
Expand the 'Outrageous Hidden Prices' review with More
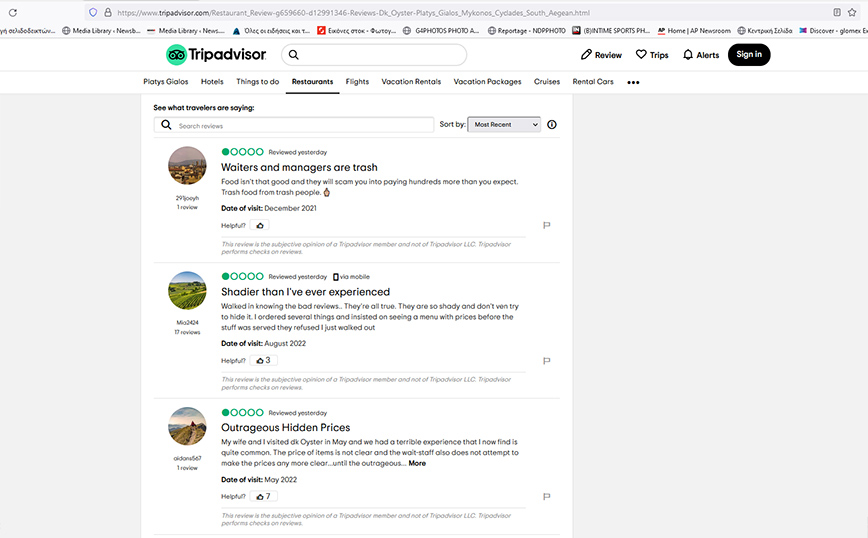click(417, 463)
